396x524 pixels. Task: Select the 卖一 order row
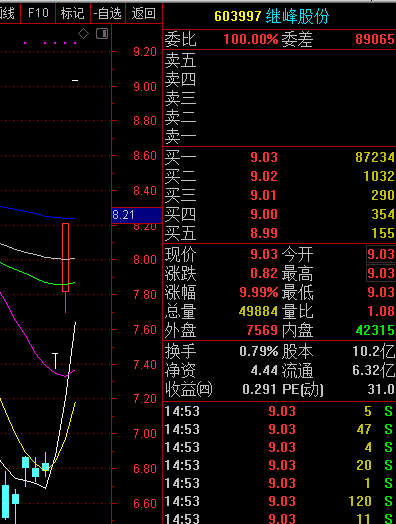(279, 136)
